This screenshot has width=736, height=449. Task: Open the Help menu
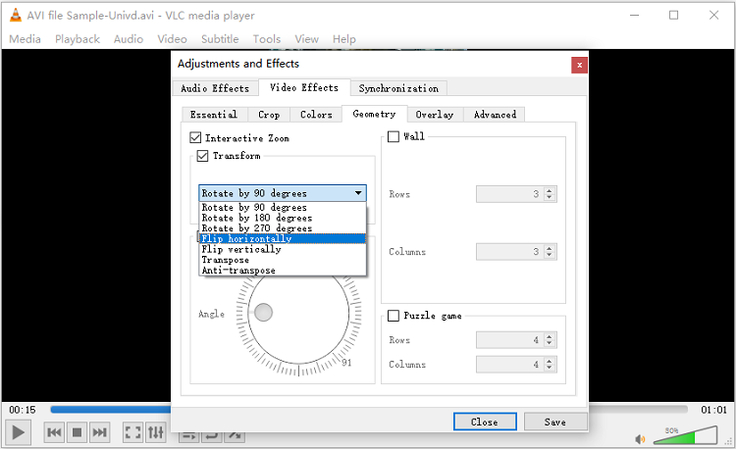point(344,39)
